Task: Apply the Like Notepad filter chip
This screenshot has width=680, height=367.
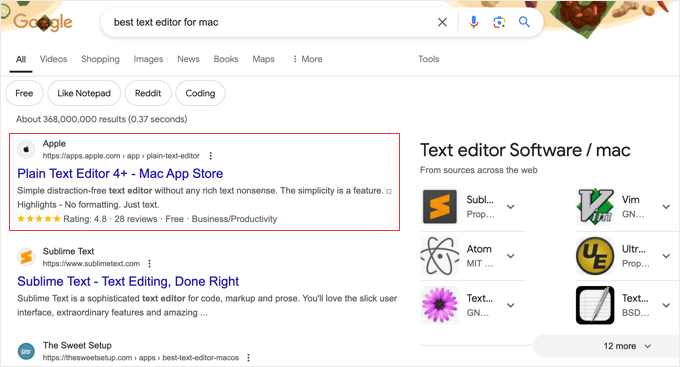Action: click(84, 93)
